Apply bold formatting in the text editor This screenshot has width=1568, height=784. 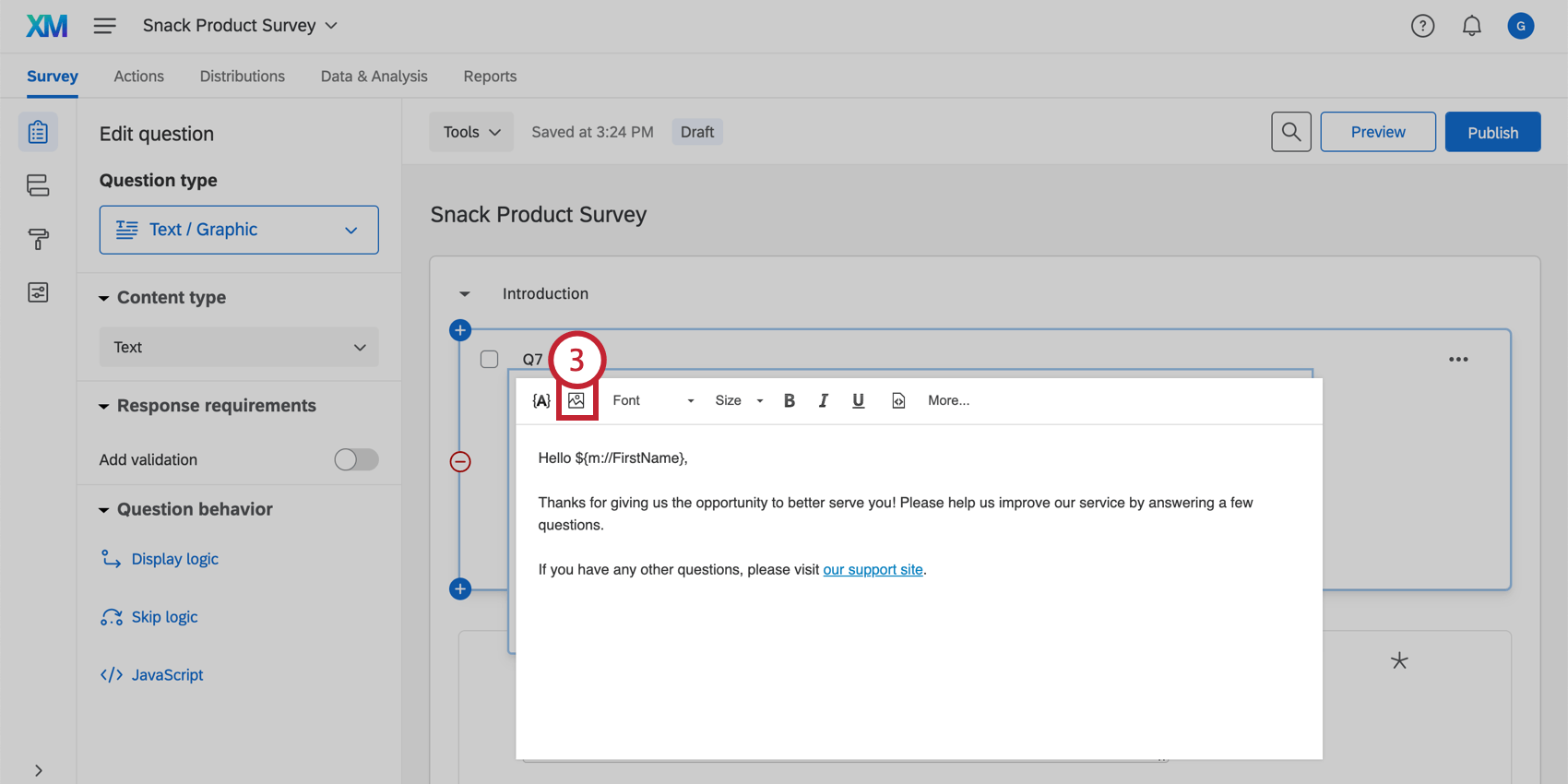coord(789,400)
